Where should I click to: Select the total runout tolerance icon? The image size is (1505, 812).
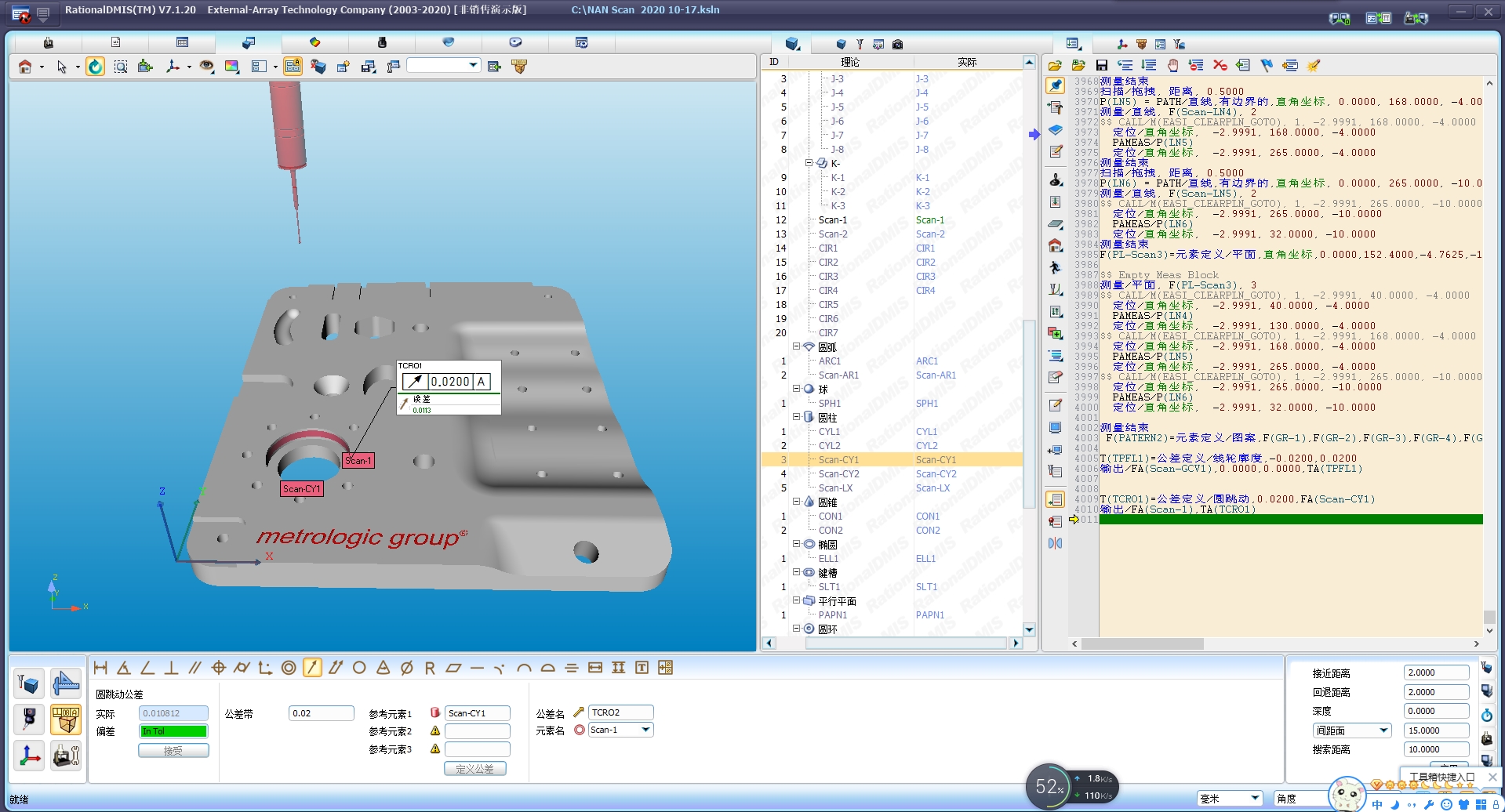point(336,668)
